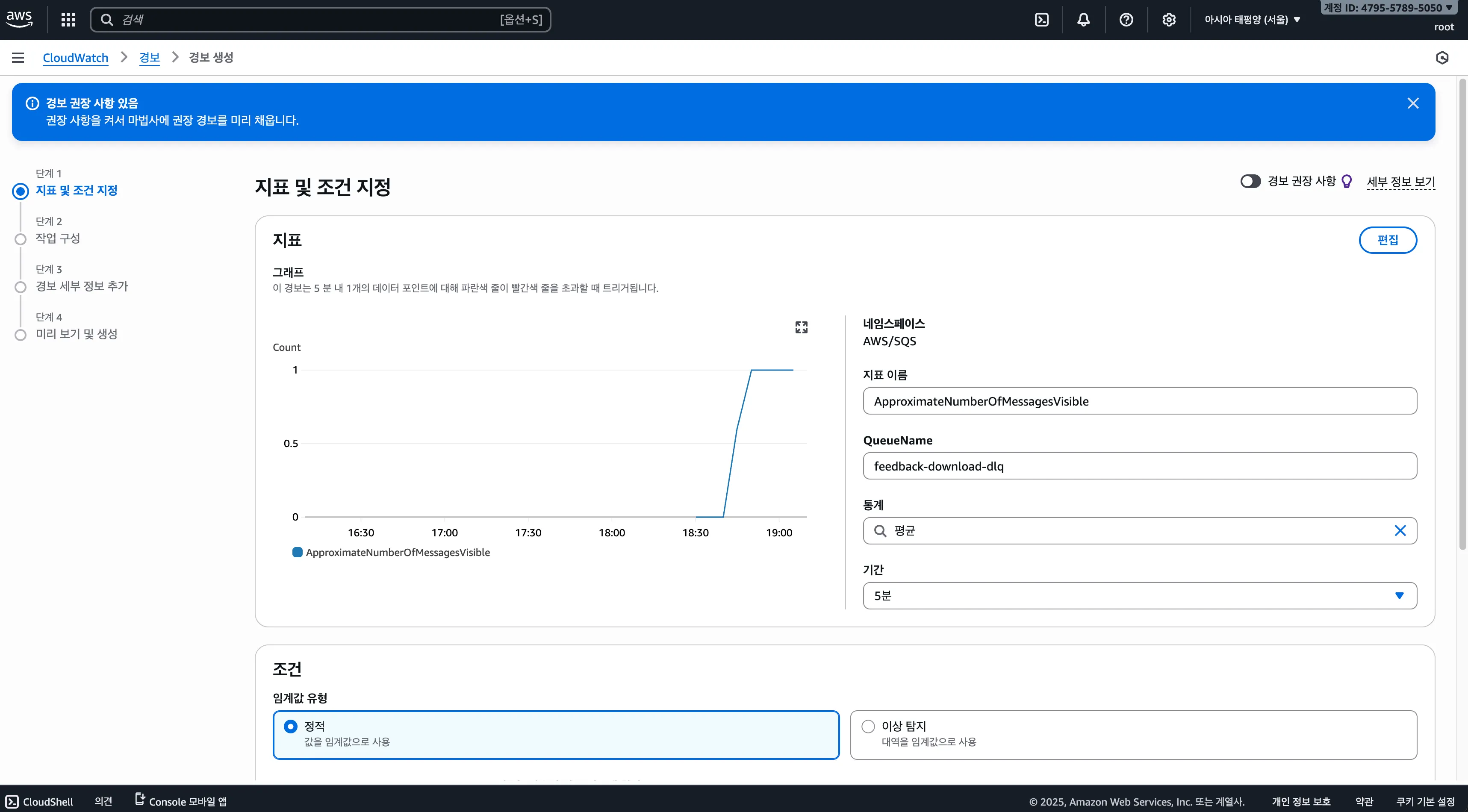
Task: Open the 기간 5분 dropdown
Action: [1139, 595]
